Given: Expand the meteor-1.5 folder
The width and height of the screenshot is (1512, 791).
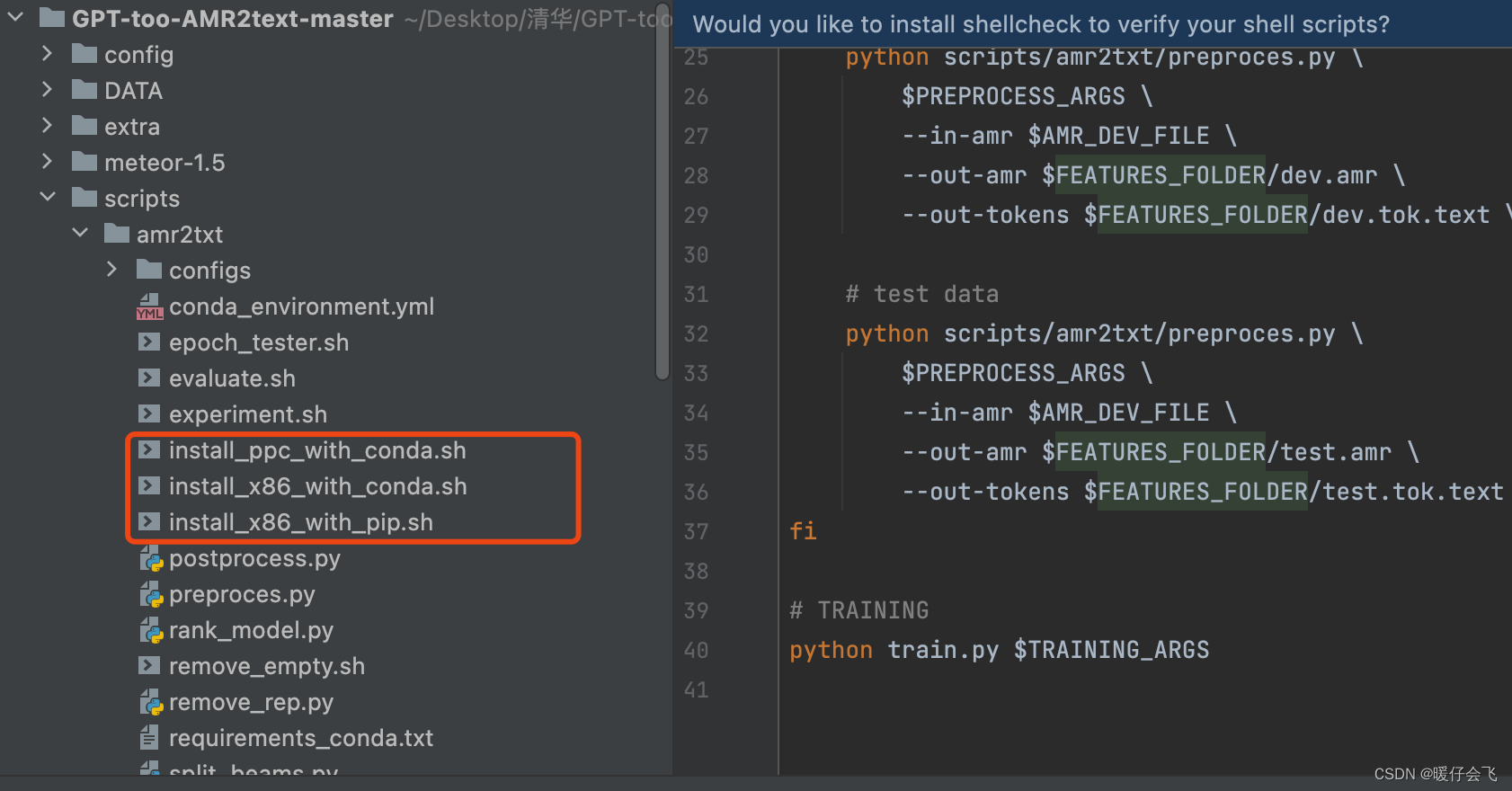Looking at the screenshot, I should (47, 162).
